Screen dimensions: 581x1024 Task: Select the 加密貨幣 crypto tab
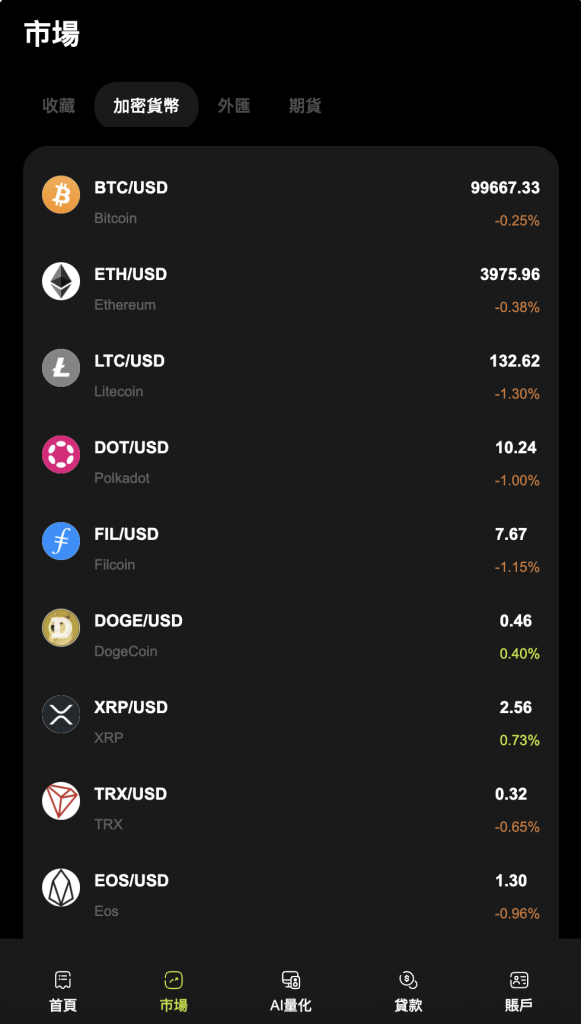[145, 105]
